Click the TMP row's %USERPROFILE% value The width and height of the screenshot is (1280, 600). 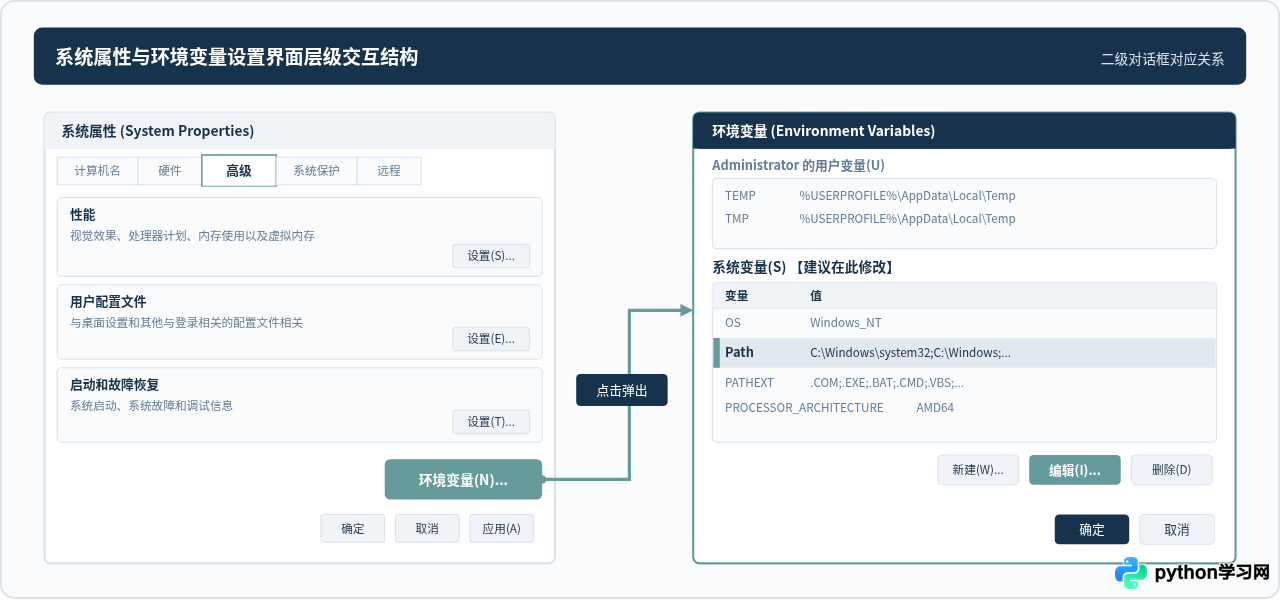907,219
